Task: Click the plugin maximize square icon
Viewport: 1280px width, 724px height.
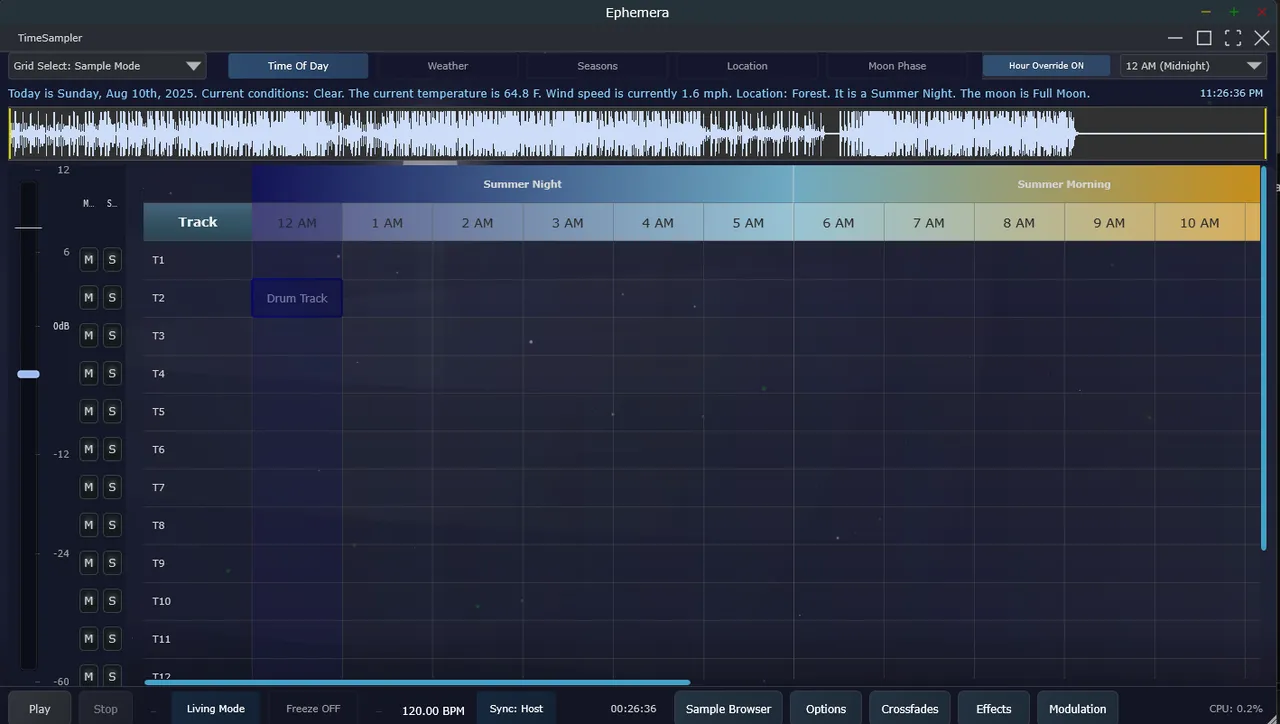Action: pyautogui.click(x=1204, y=38)
